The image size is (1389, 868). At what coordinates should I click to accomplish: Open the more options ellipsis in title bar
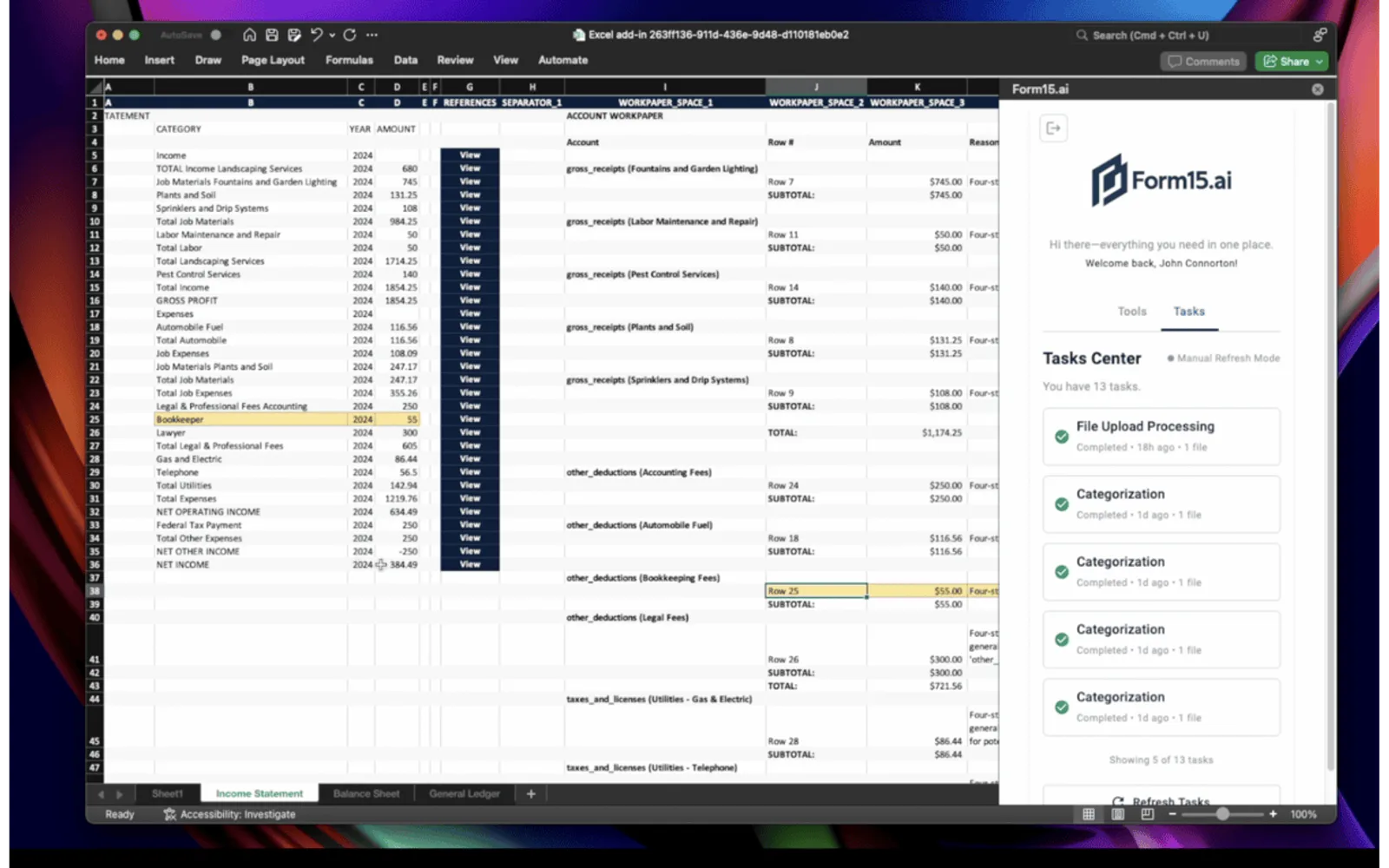pyautogui.click(x=372, y=35)
